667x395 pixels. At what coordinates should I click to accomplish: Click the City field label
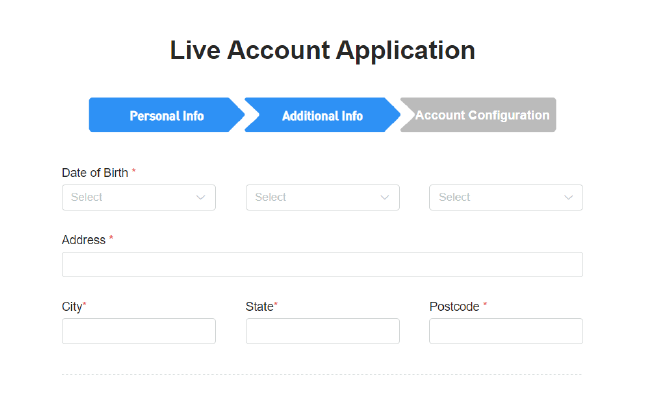click(x=72, y=307)
